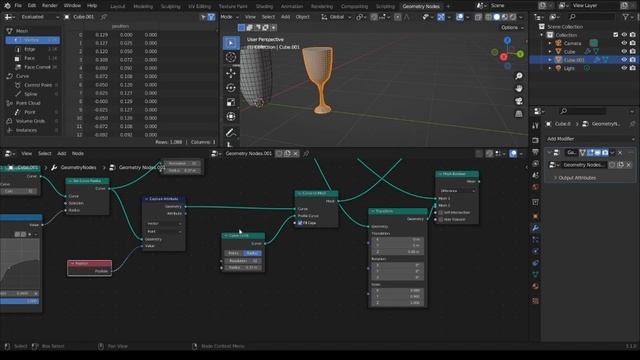Open the Edit menu
Viewport: 640px width, 360px height.
pyautogui.click(x=32, y=6)
